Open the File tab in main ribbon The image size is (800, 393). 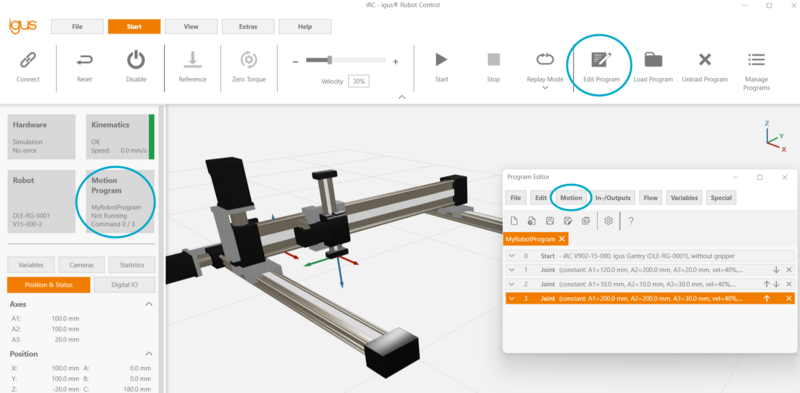pyautogui.click(x=77, y=27)
